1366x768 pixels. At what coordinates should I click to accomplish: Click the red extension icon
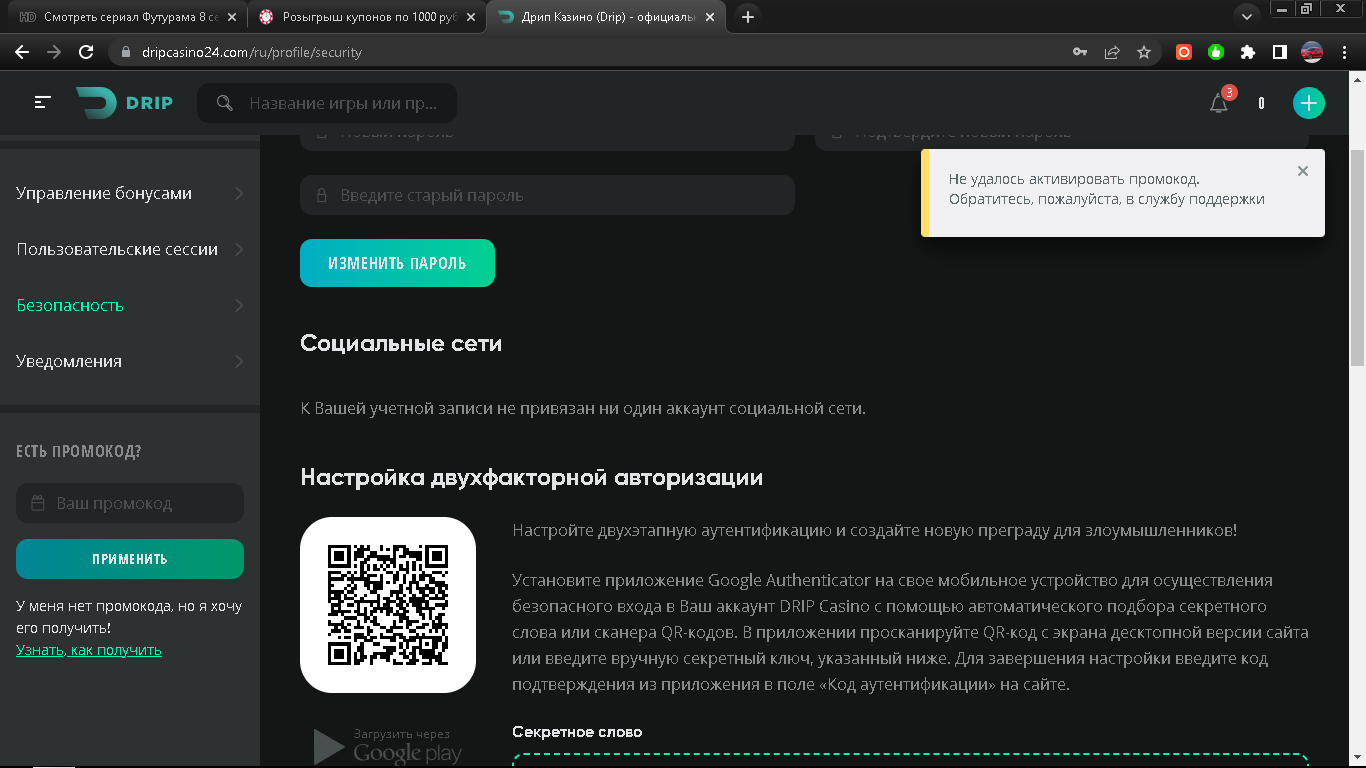click(x=1184, y=52)
